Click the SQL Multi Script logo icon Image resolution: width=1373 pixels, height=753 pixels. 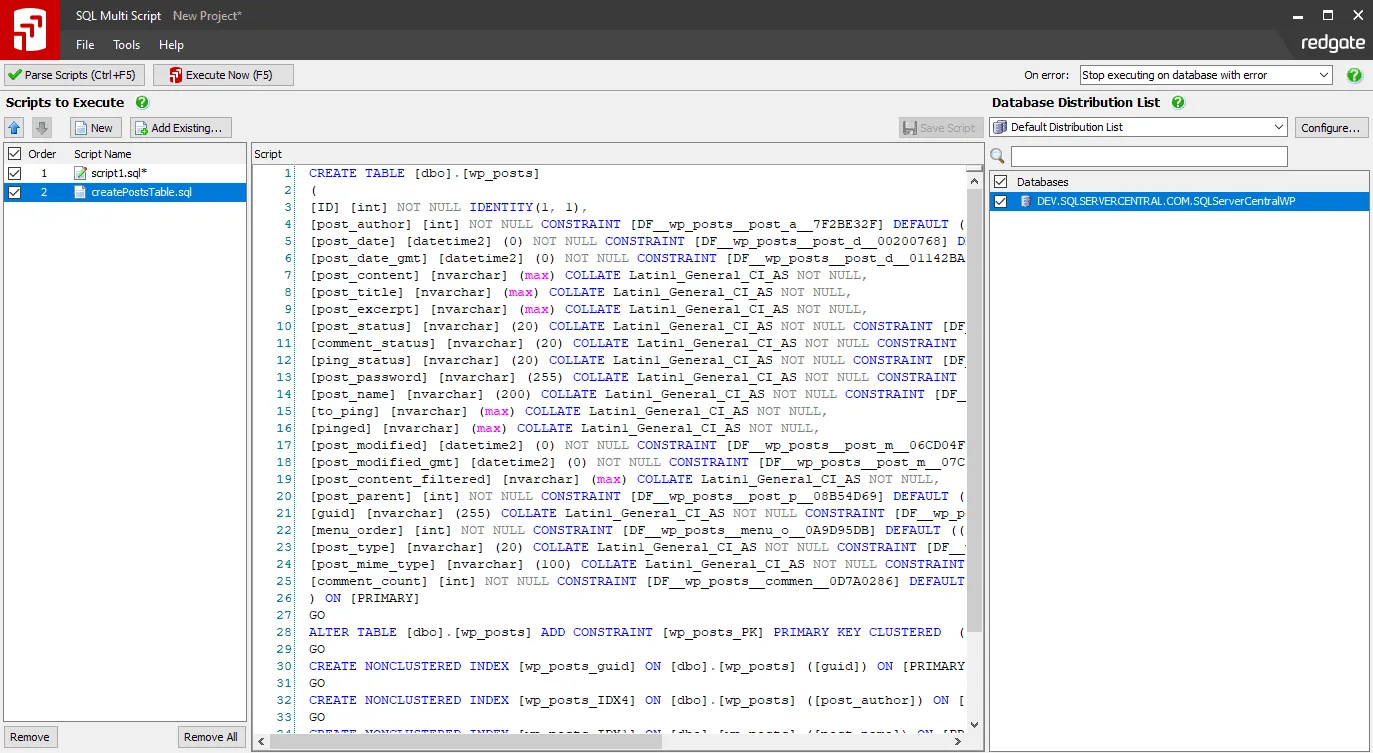click(x=29, y=28)
